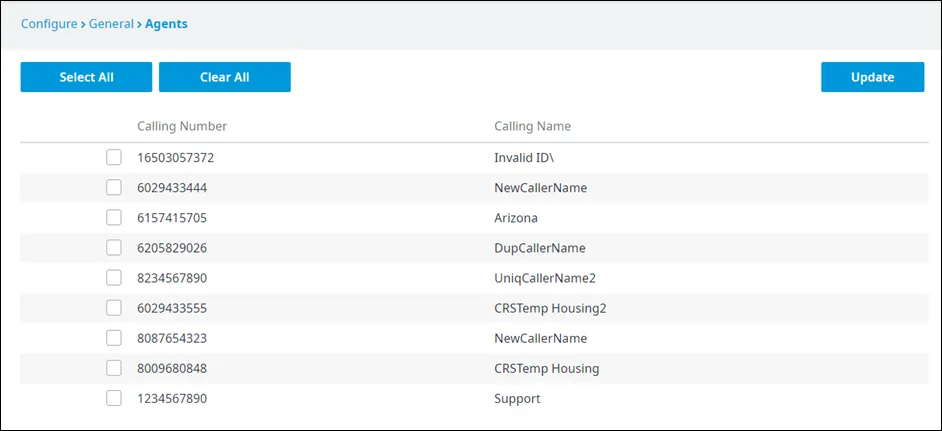This screenshot has width=942, height=431.
Task: Click NewCallerName in the 6029433444 row
Action: 540,188
